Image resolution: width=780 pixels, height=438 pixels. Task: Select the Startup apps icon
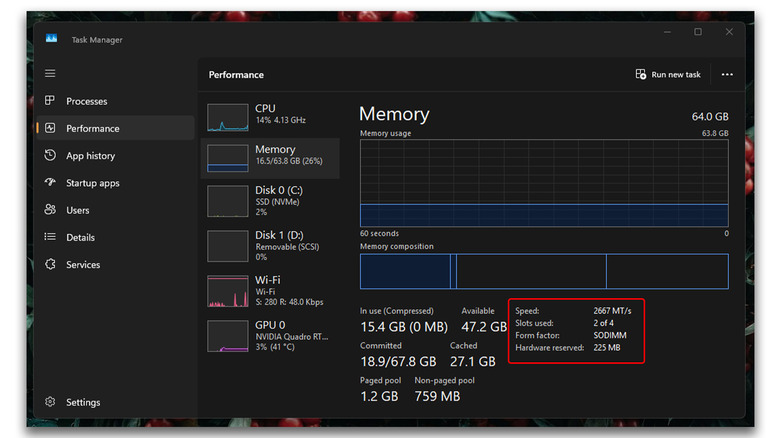[50, 183]
